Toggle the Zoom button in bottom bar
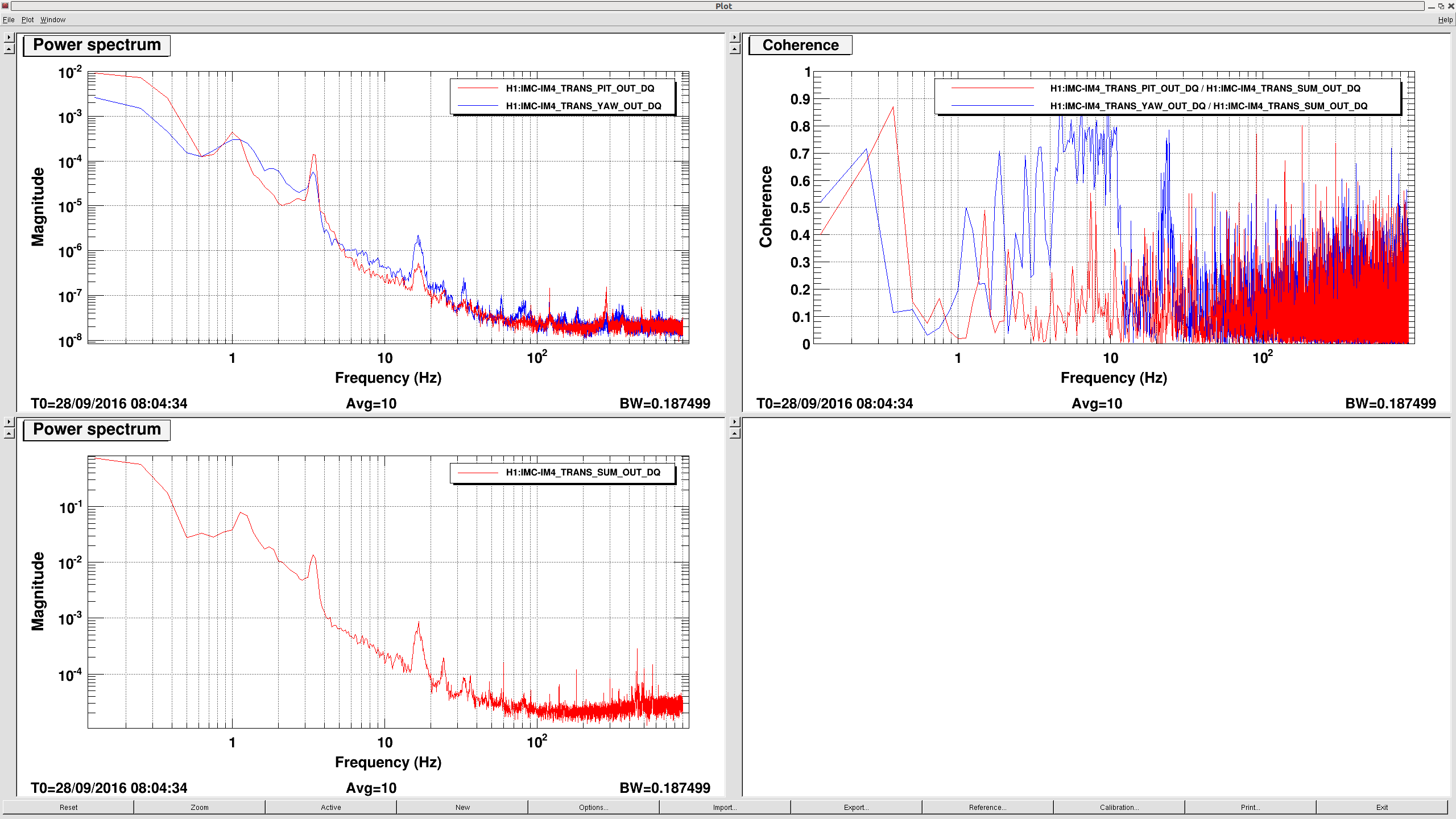 point(199,807)
